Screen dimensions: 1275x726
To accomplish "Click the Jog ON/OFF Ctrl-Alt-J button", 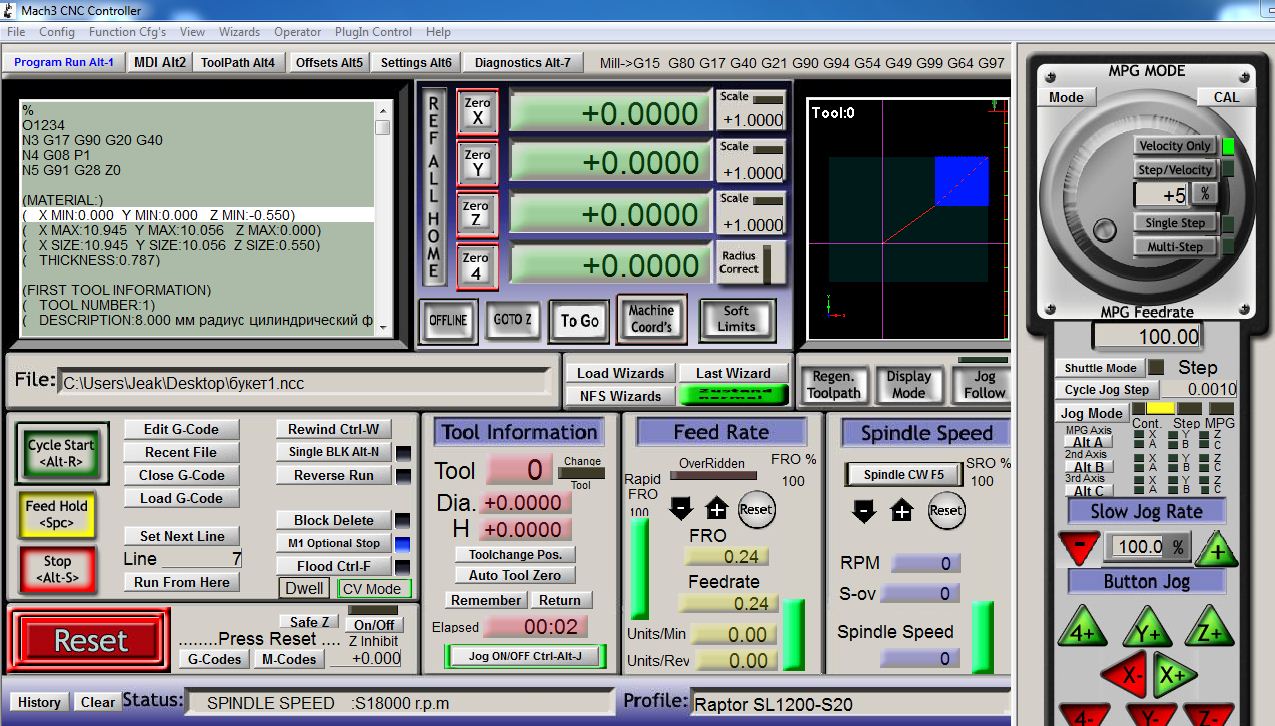I will point(525,657).
